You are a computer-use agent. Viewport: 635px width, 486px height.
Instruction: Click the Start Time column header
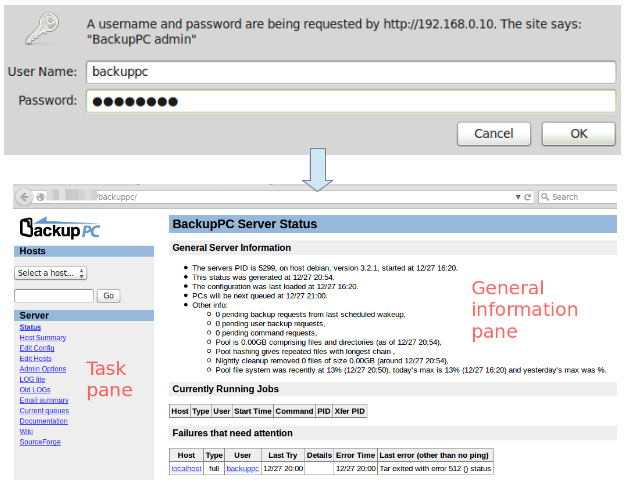click(x=253, y=411)
